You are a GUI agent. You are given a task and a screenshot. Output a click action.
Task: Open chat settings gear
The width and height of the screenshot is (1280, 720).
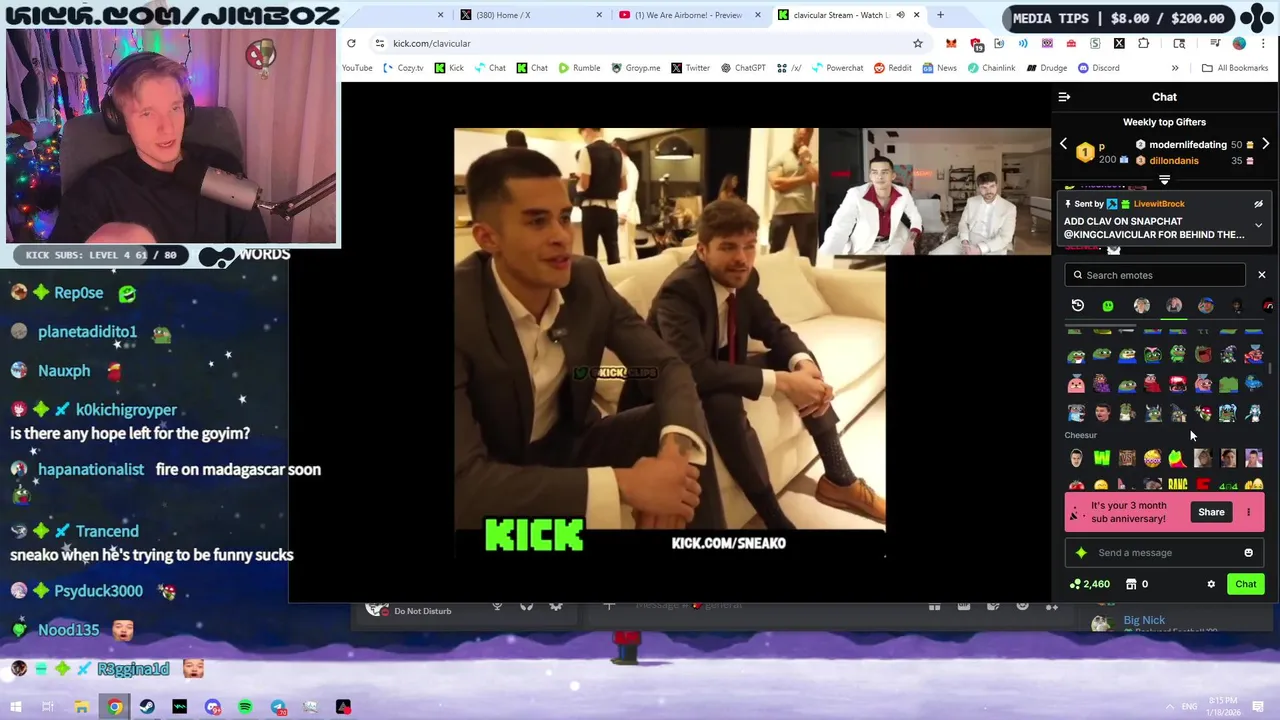click(1211, 584)
